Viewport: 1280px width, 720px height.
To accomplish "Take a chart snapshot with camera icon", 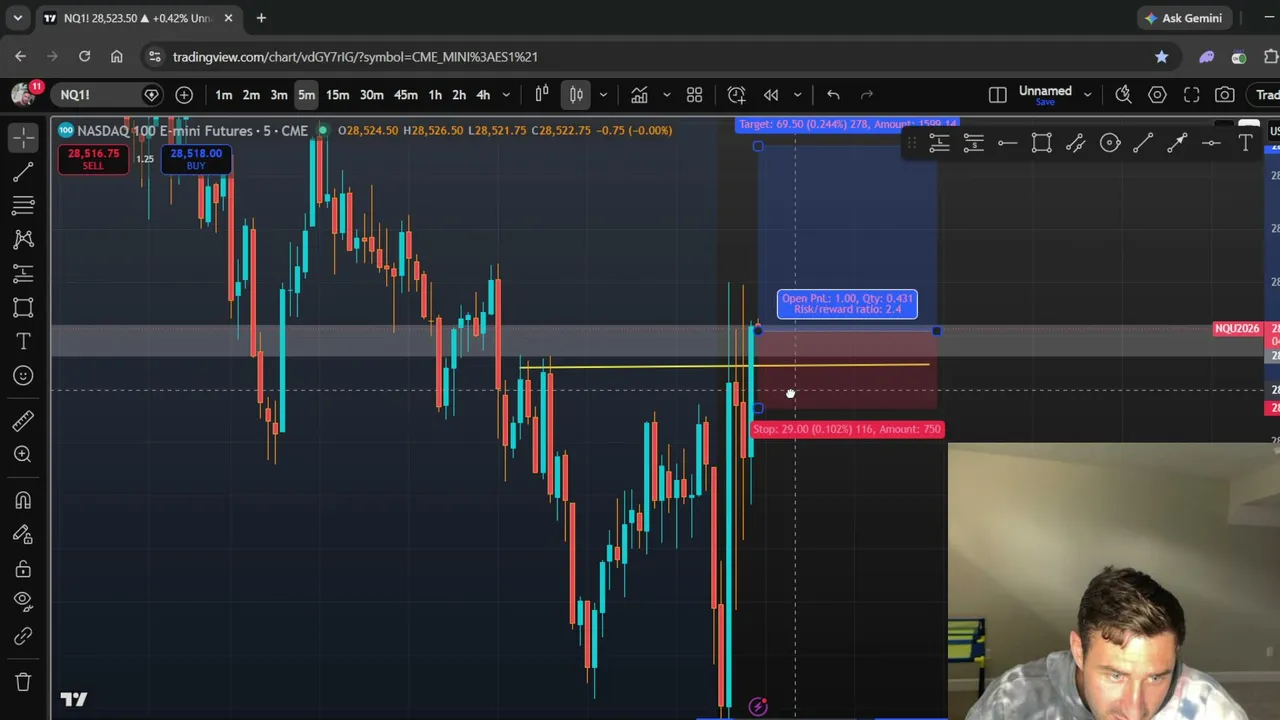I will pos(1225,95).
